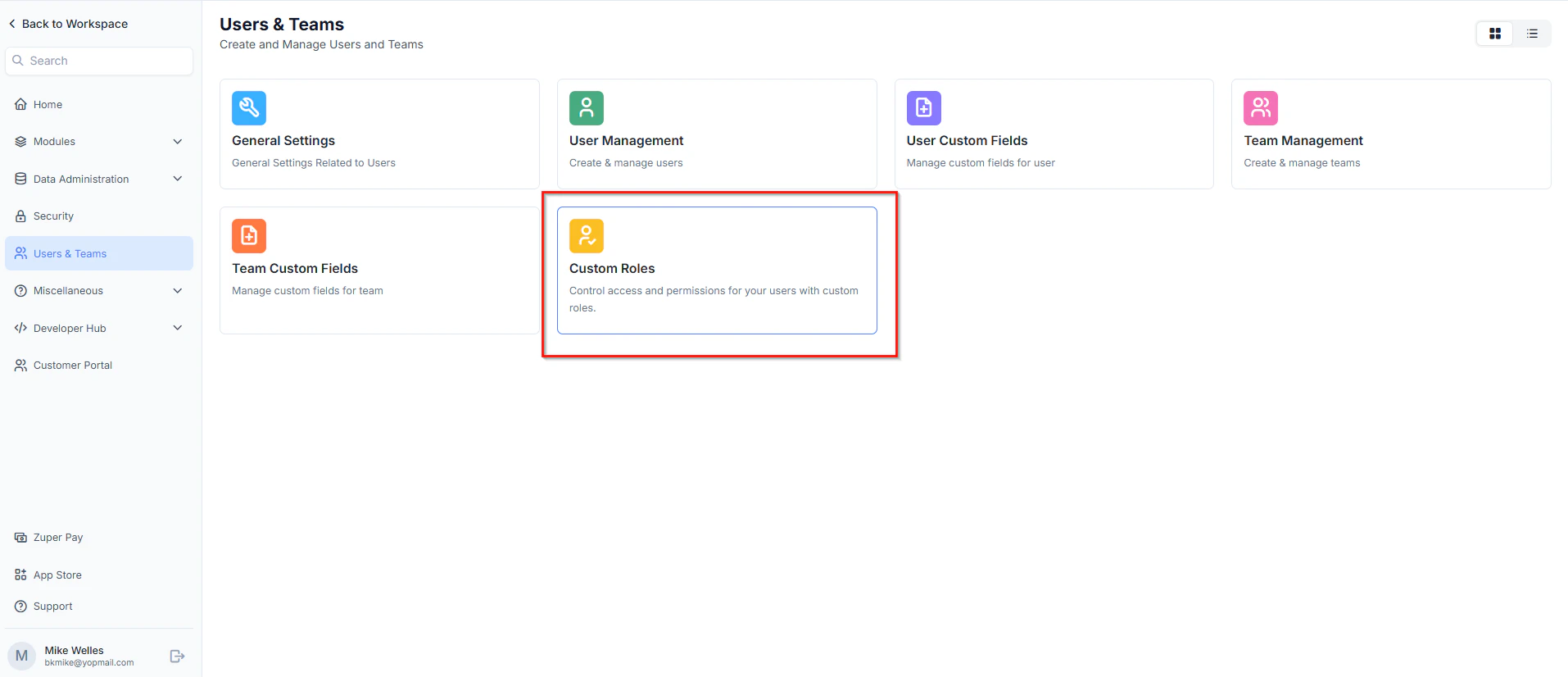The height and width of the screenshot is (677, 1568).
Task: Click the Data Administration database icon
Action: [20, 179]
